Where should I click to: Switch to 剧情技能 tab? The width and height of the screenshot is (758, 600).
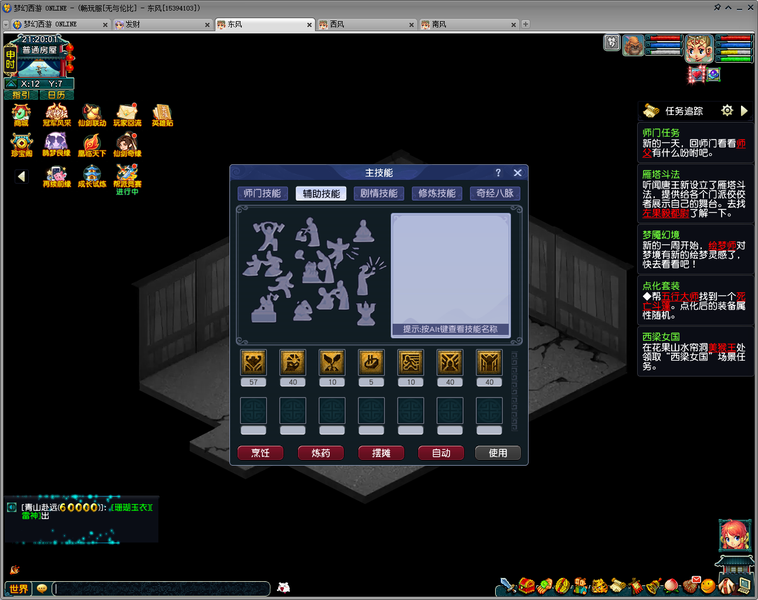point(379,193)
